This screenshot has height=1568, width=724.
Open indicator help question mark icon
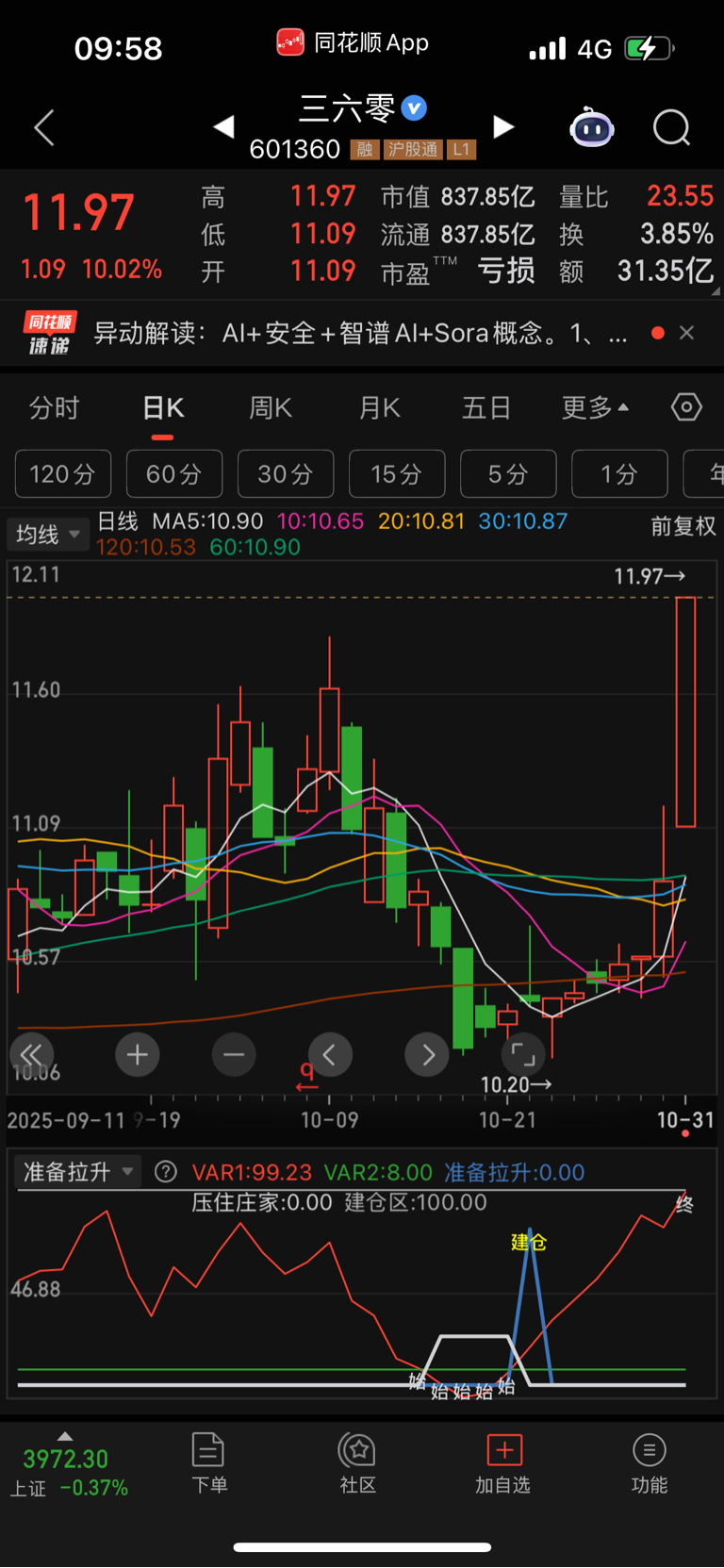(x=166, y=1172)
